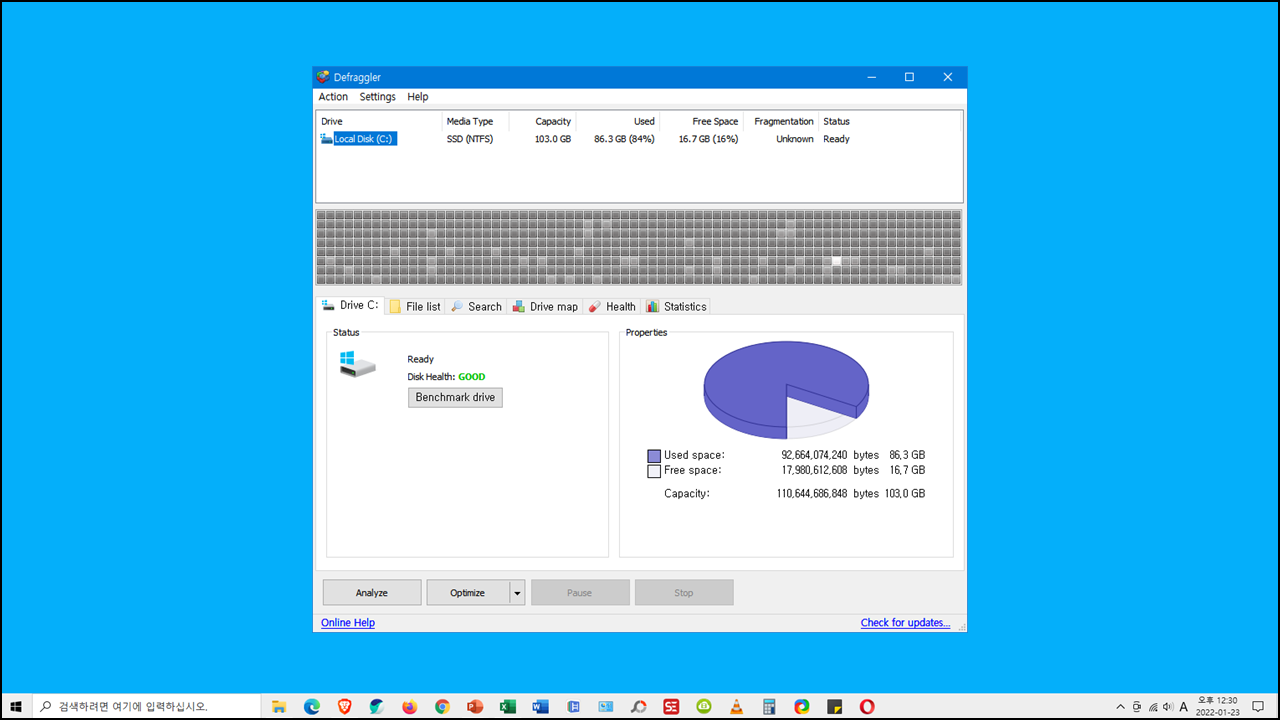Switch to the Search tab

point(476,307)
